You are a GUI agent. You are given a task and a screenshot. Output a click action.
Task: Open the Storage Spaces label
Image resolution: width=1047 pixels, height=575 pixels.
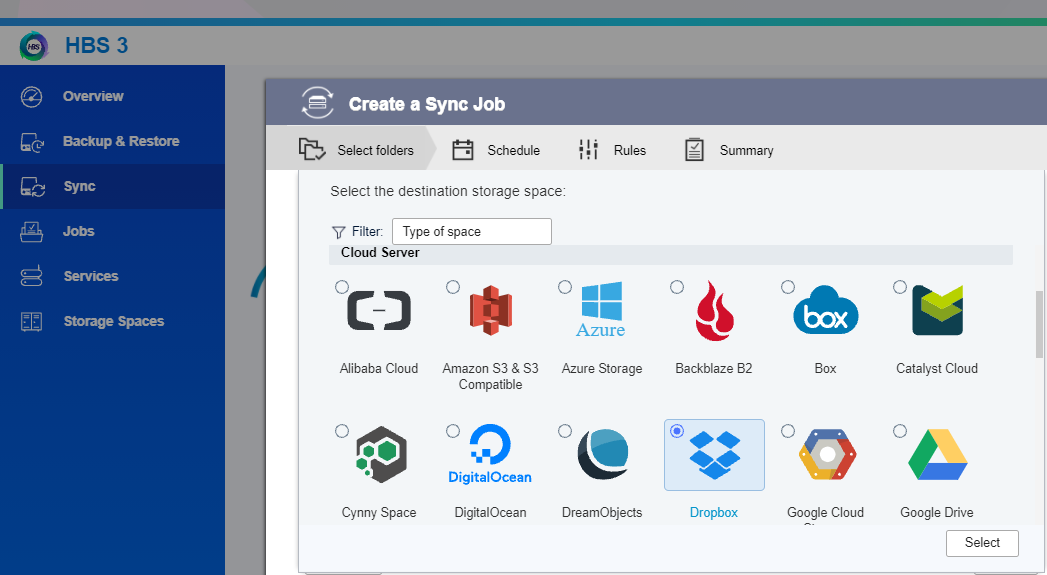click(114, 321)
